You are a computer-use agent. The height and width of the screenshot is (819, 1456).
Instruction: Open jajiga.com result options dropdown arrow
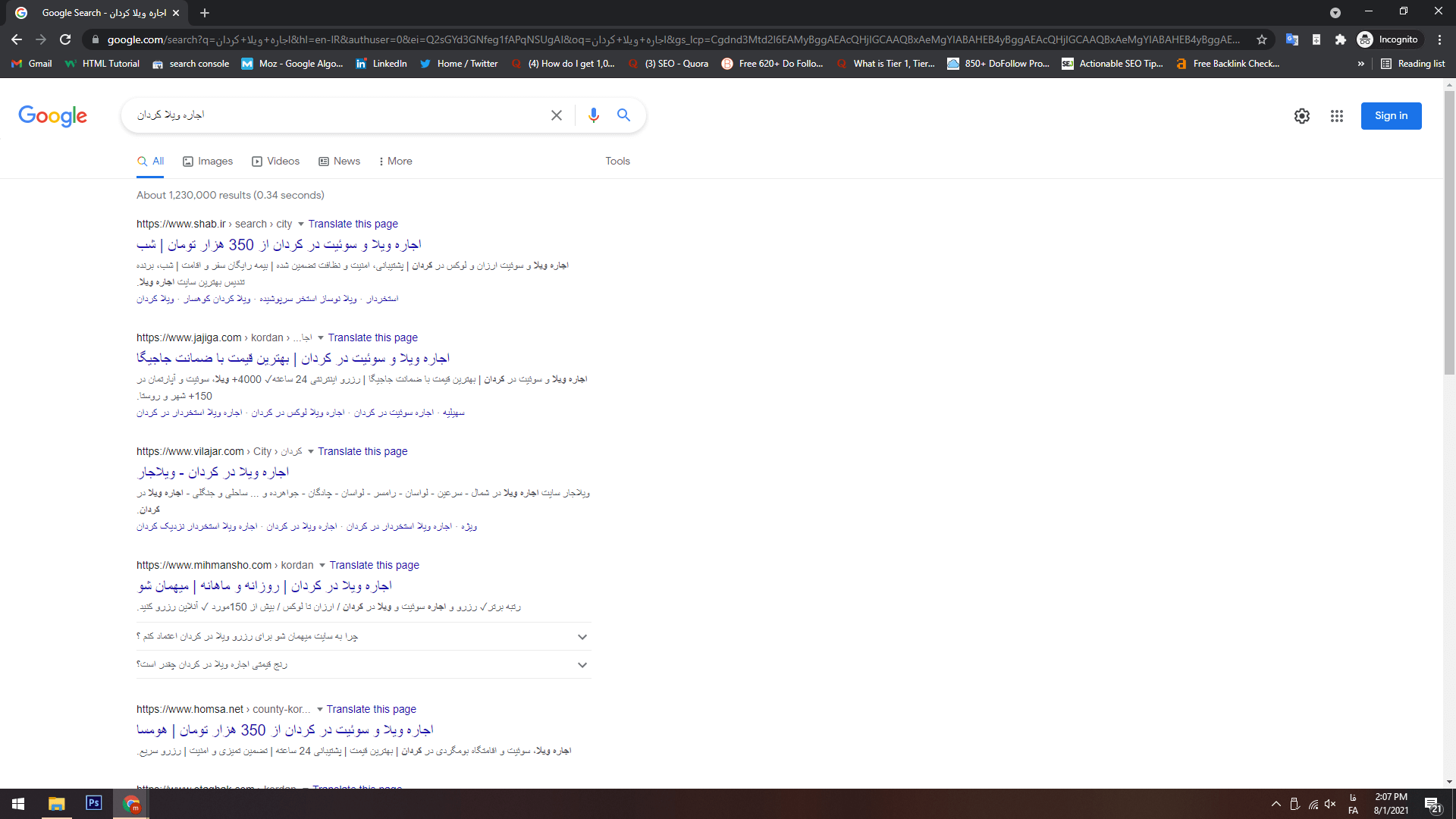pos(321,338)
